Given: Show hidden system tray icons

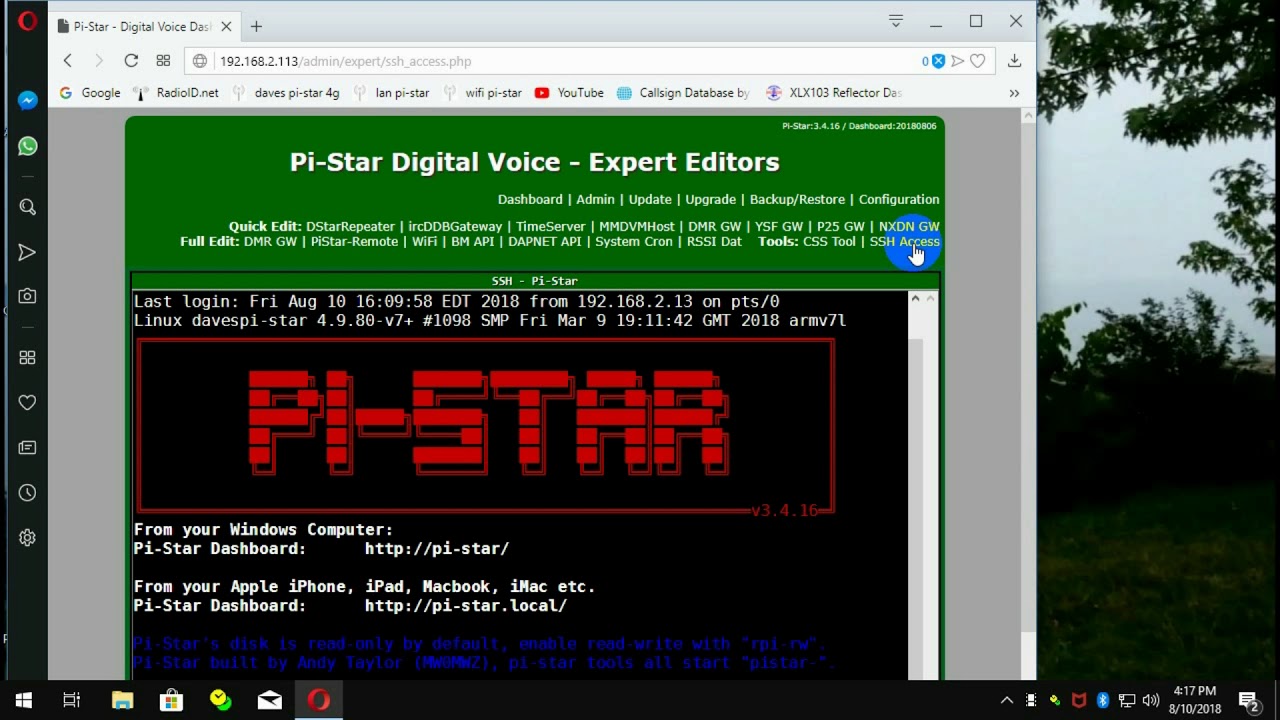Looking at the screenshot, I should point(1007,700).
